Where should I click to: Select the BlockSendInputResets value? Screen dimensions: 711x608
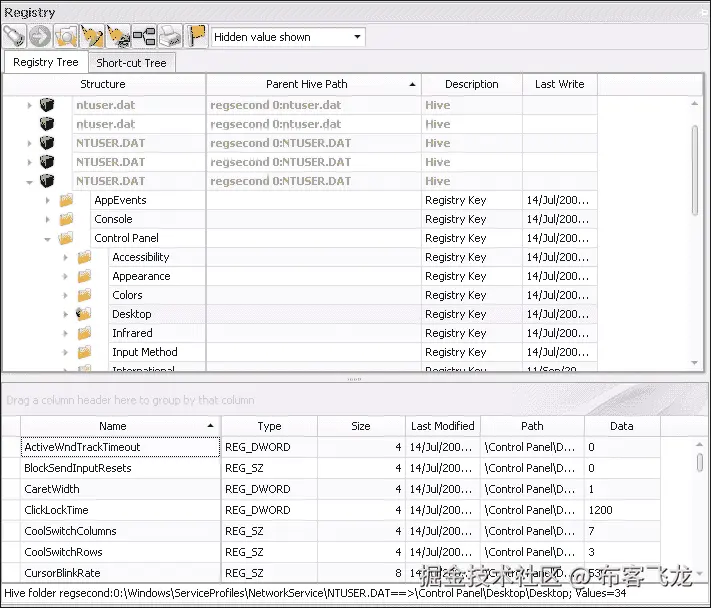pos(78,468)
